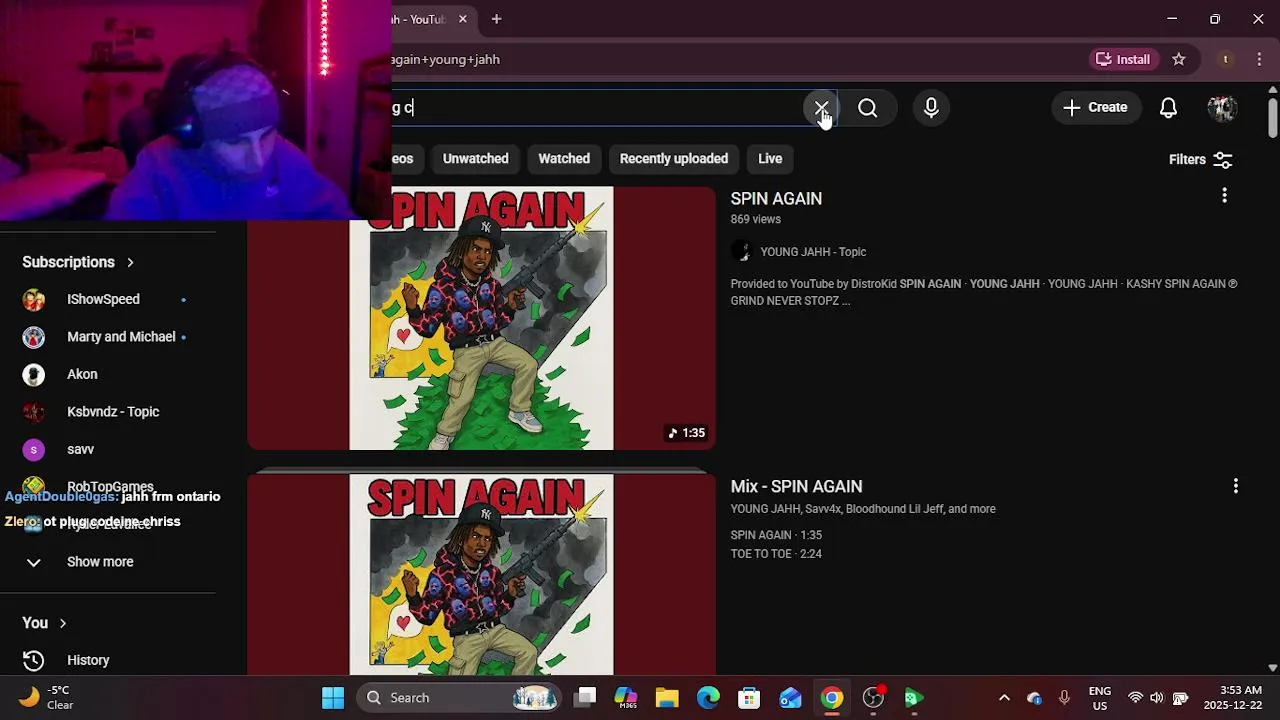Open the SPIN AGAIN video title
Image resolution: width=1280 pixels, height=720 pixels.
(776, 199)
